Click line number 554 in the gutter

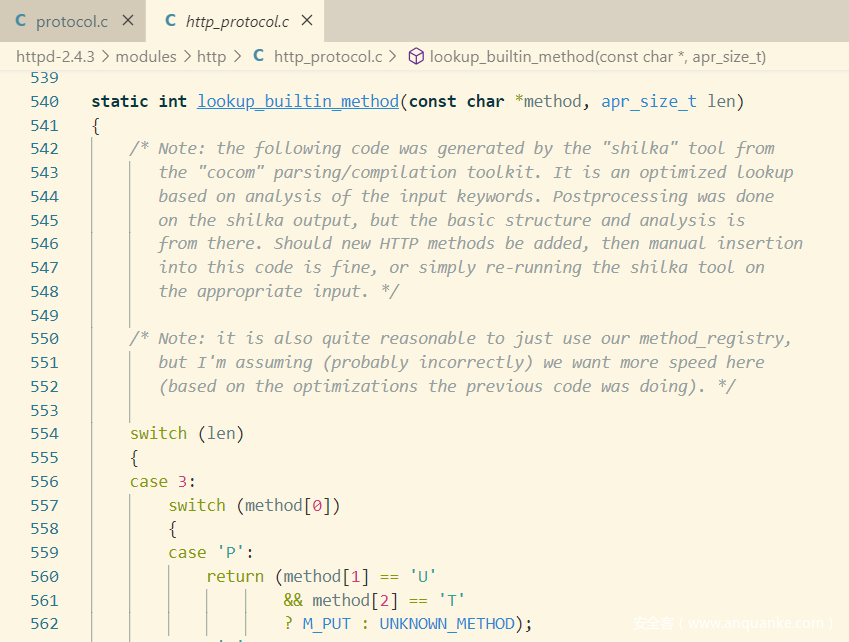[x=44, y=433]
